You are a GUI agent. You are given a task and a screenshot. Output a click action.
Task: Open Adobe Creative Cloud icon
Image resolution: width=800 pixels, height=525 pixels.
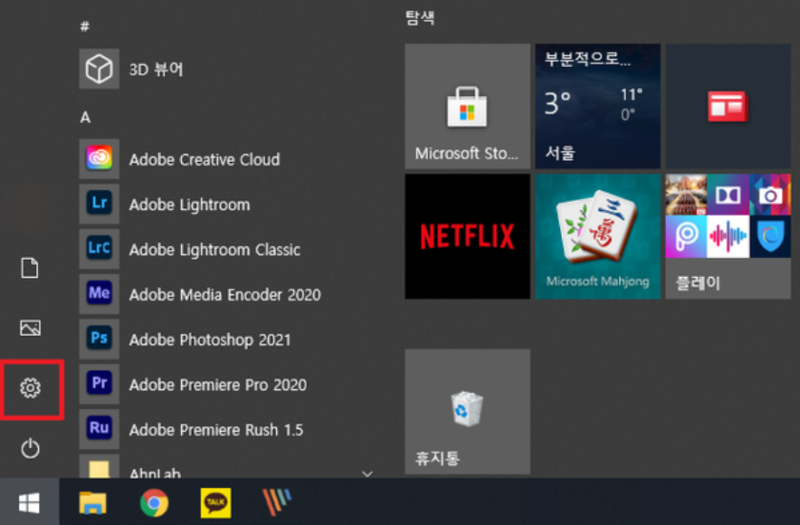pyautogui.click(x=99, y=159)
